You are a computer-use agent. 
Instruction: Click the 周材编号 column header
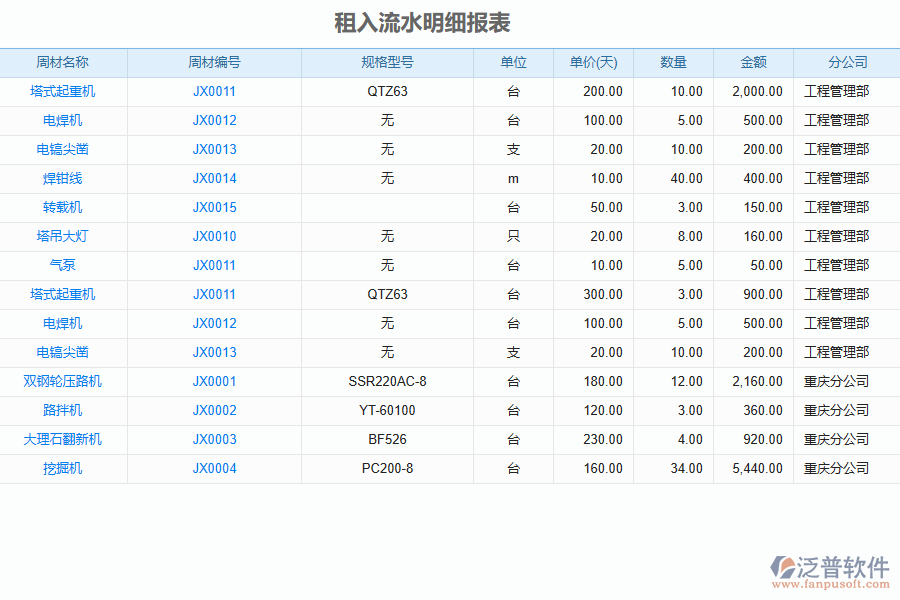coord(214,62)
